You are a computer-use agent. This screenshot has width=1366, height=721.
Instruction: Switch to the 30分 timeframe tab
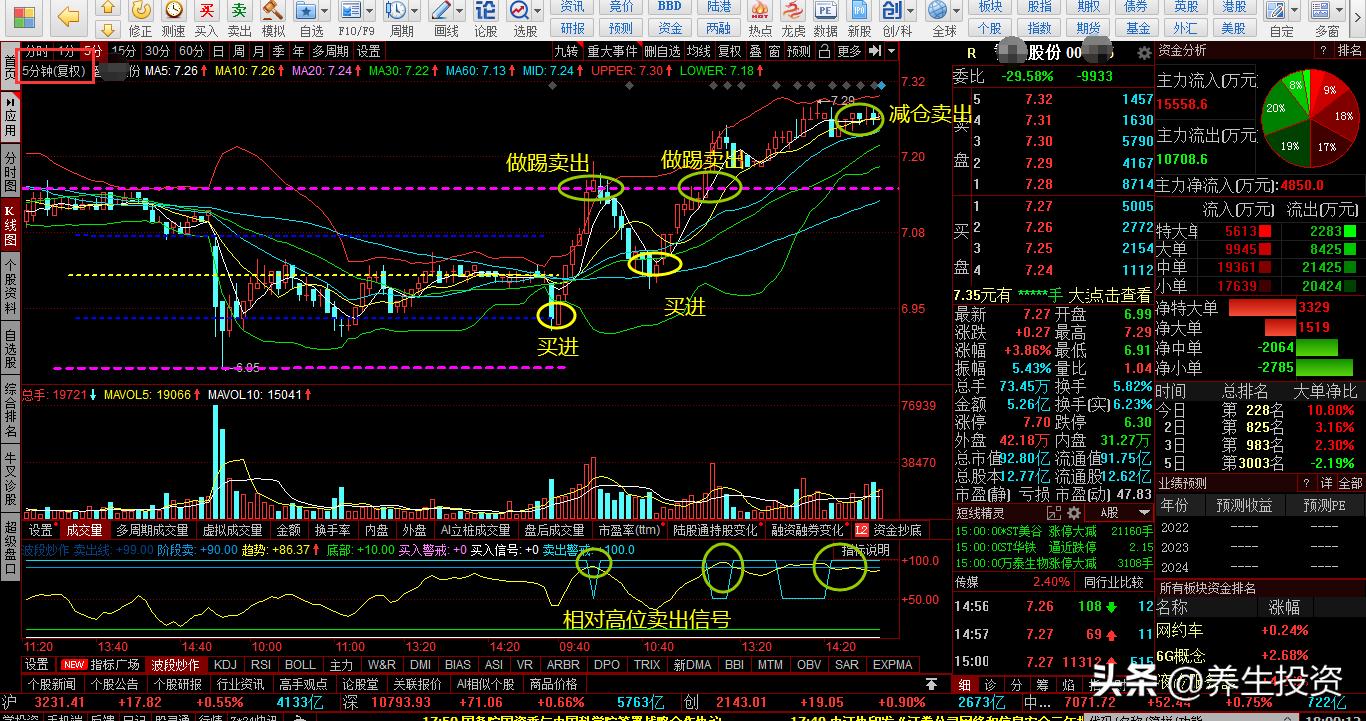pyautogui.click(x=157, y=51)
